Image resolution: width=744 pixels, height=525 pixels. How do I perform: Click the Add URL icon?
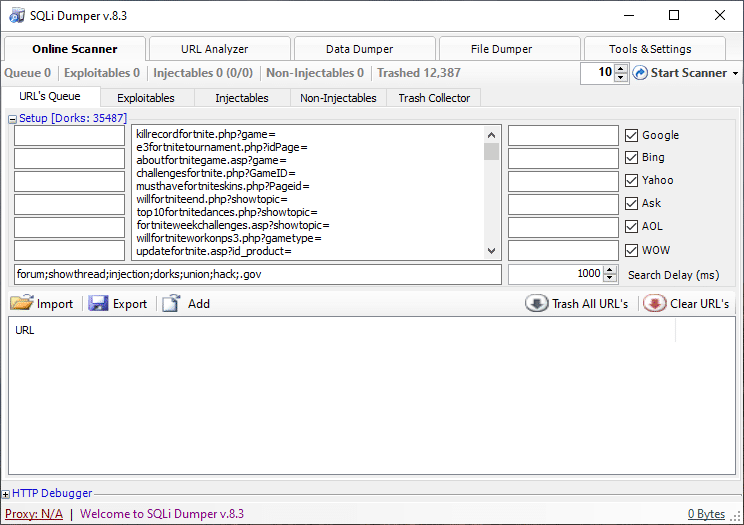172,303
